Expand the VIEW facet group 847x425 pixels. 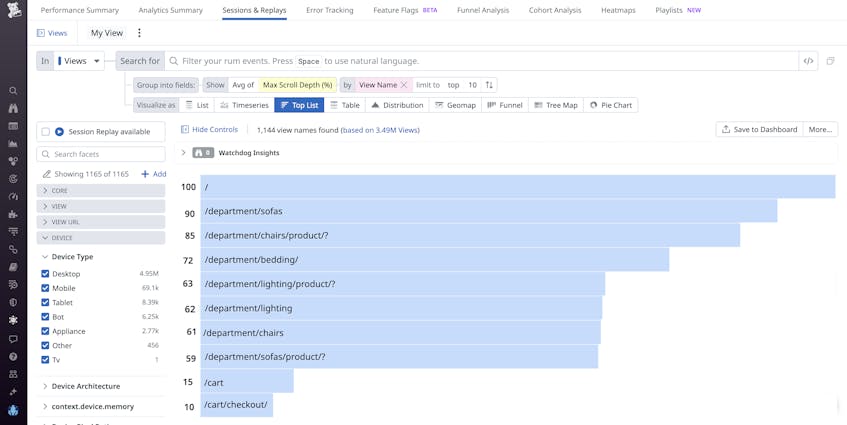pos(100,206)
